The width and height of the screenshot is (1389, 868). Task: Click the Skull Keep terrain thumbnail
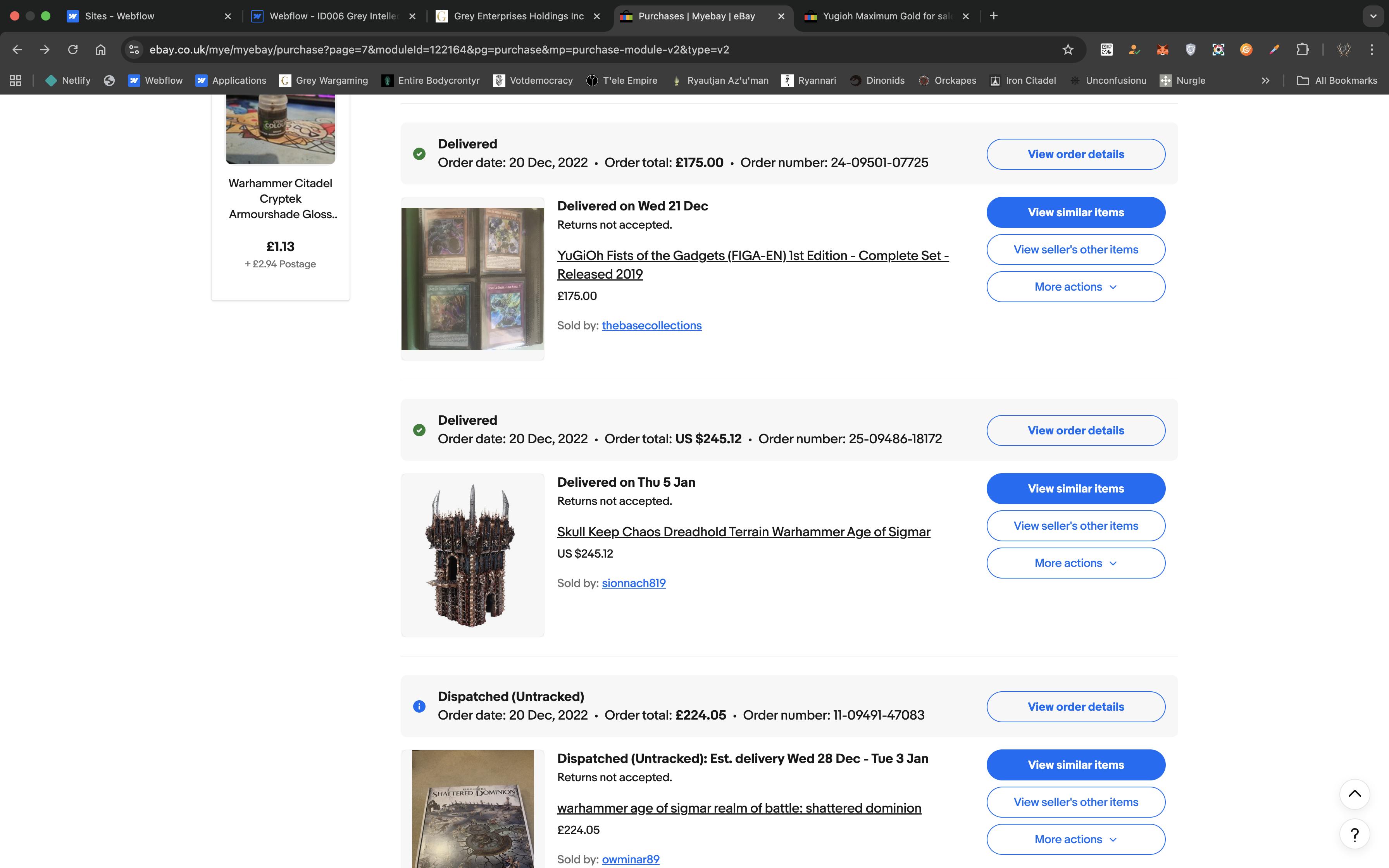[x=472, y=555]
